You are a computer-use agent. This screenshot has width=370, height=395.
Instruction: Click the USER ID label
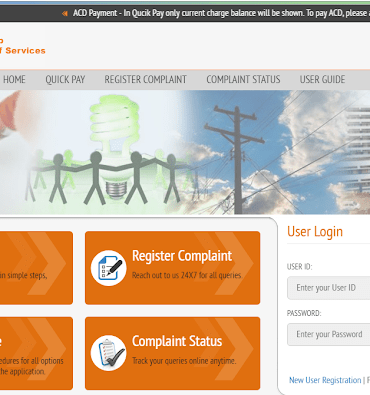pyautogui.click(x=299, y=267)
